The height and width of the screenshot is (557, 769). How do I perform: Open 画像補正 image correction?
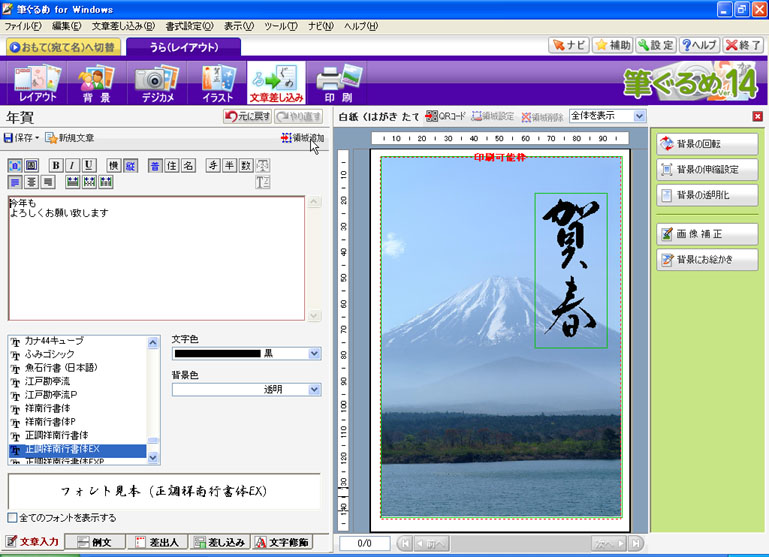pos(707,233)
